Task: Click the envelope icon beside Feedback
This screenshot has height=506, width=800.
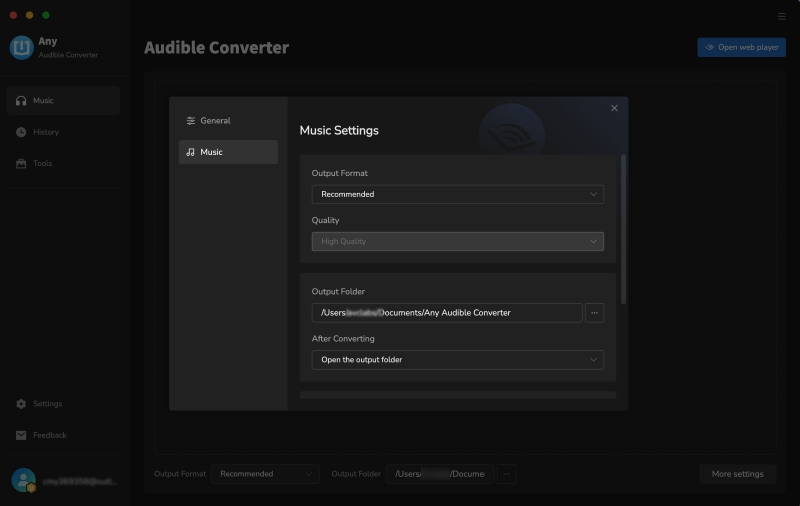Action: point(21,435)
